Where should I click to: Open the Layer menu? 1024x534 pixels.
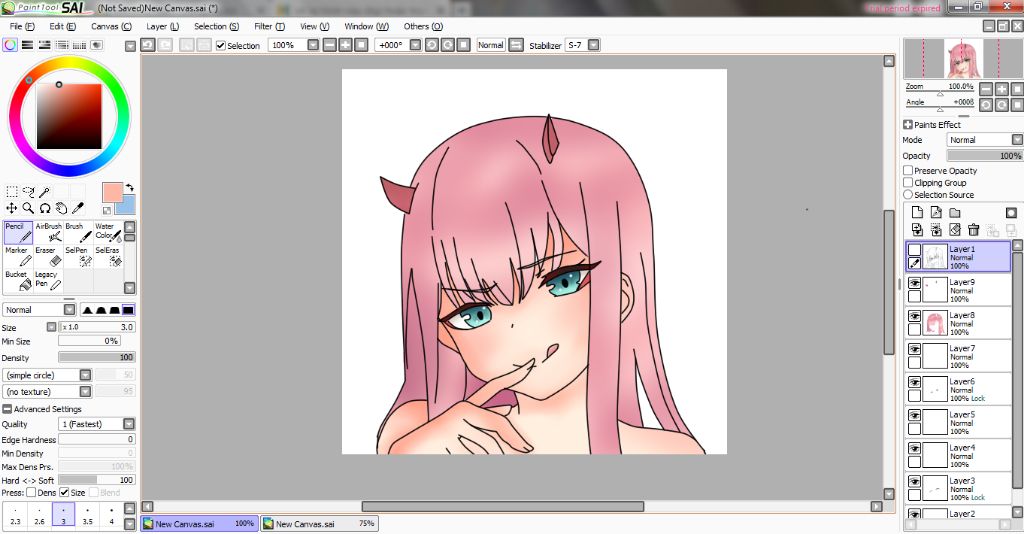pos(162,26)
